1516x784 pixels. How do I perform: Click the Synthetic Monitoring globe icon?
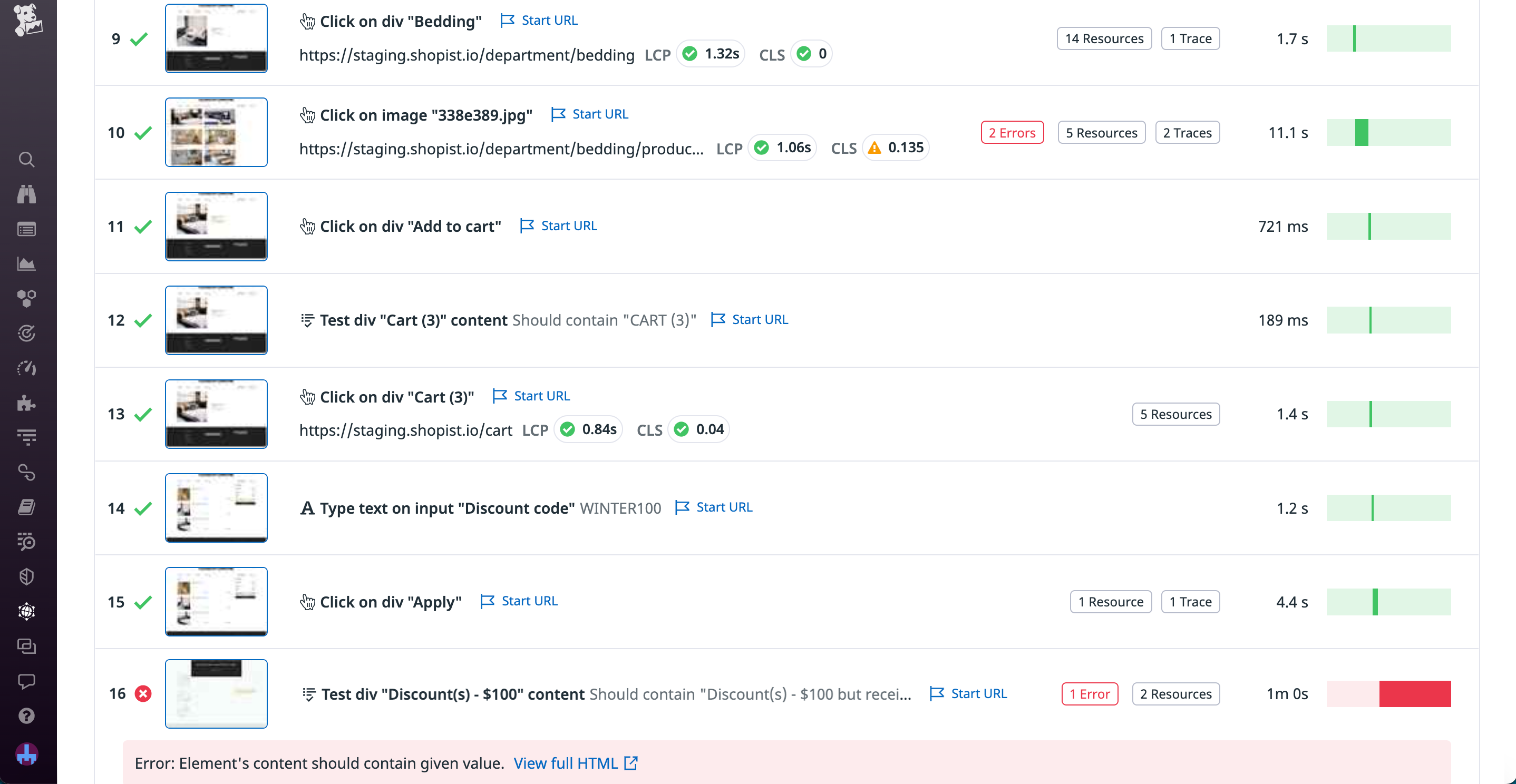coord(26,612)
